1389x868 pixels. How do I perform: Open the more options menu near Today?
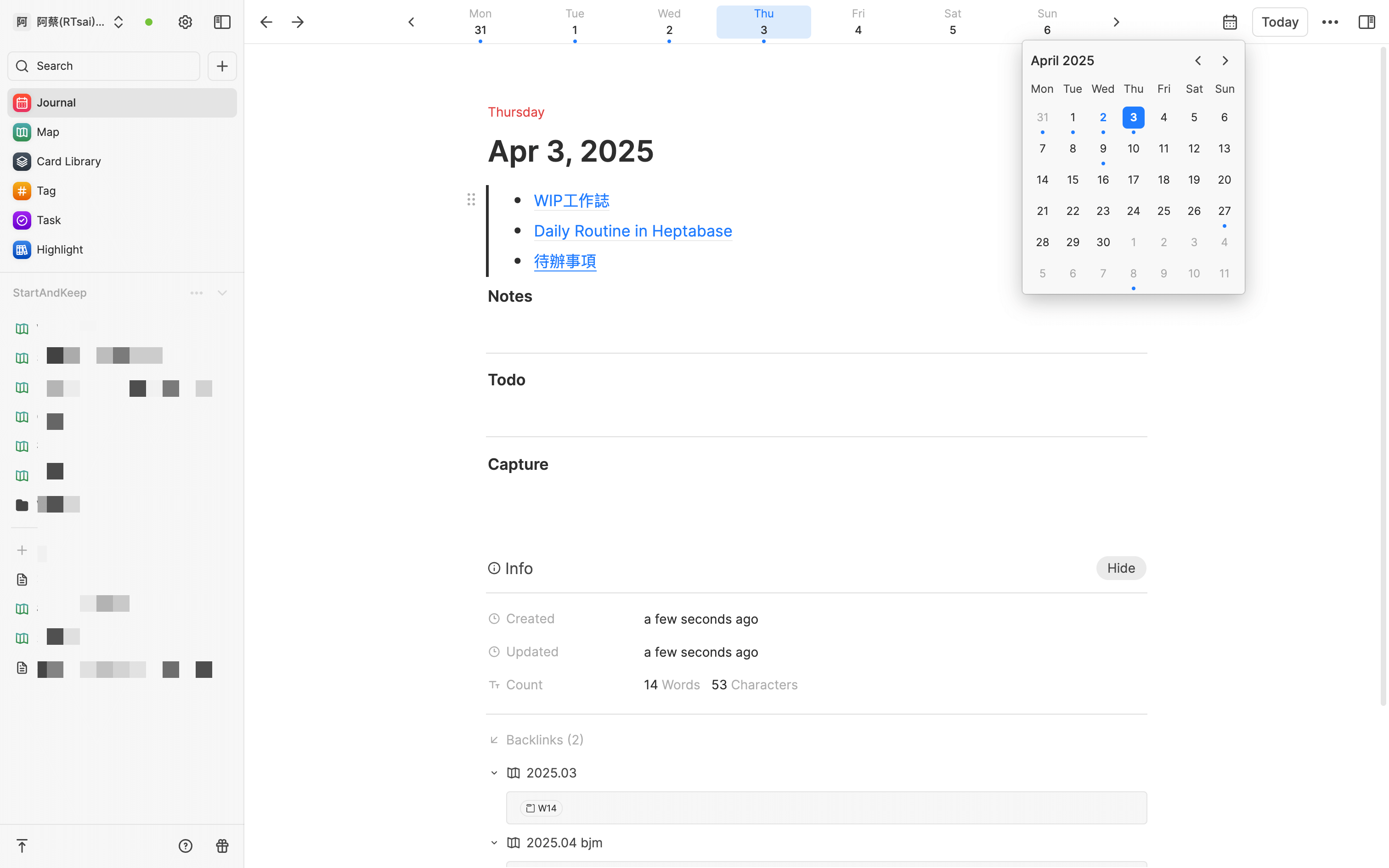1331,21
